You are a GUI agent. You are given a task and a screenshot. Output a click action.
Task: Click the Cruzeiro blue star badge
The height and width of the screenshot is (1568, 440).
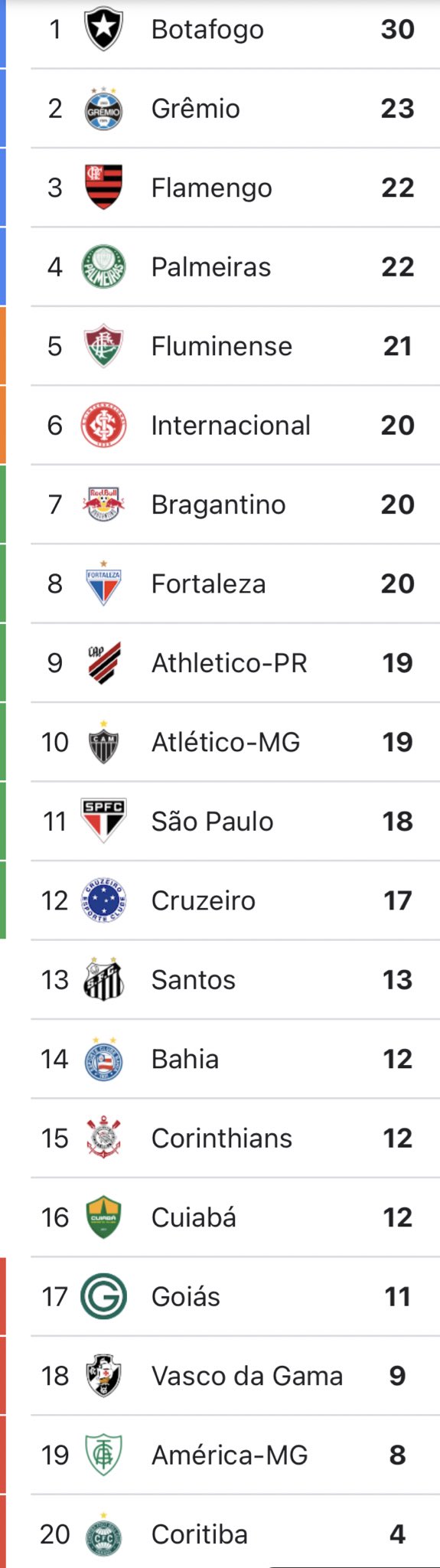coord(103,900)
